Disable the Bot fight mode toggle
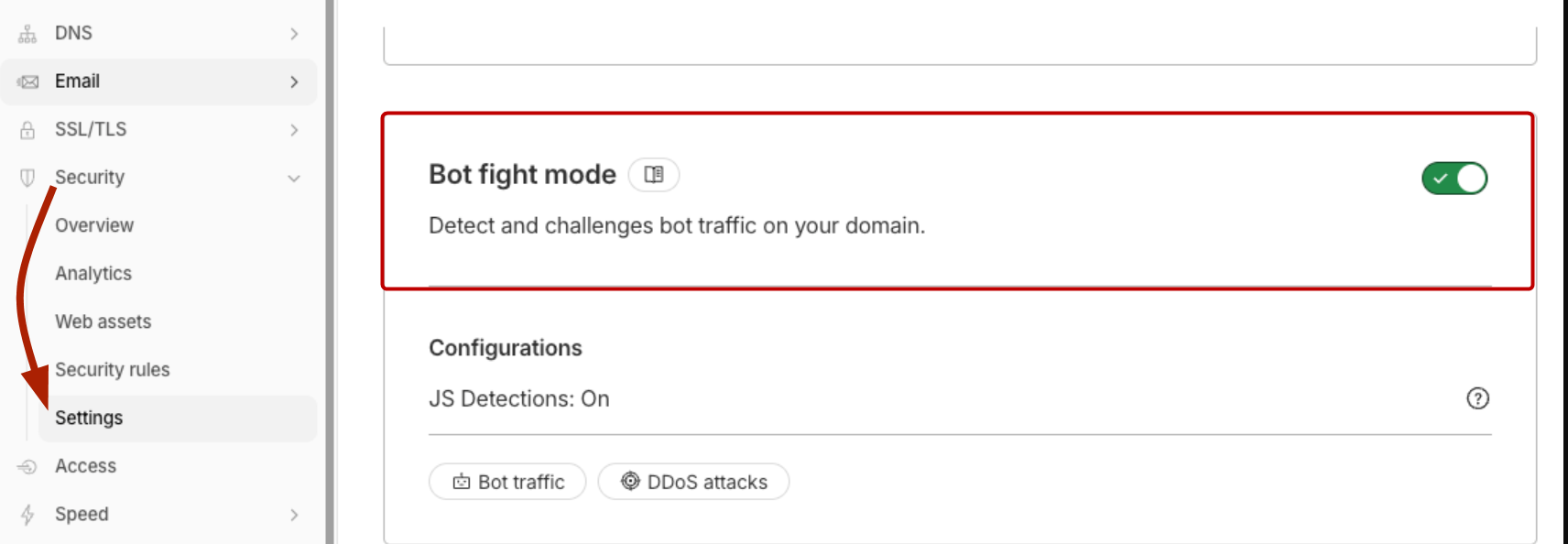 coord(1454,179)
